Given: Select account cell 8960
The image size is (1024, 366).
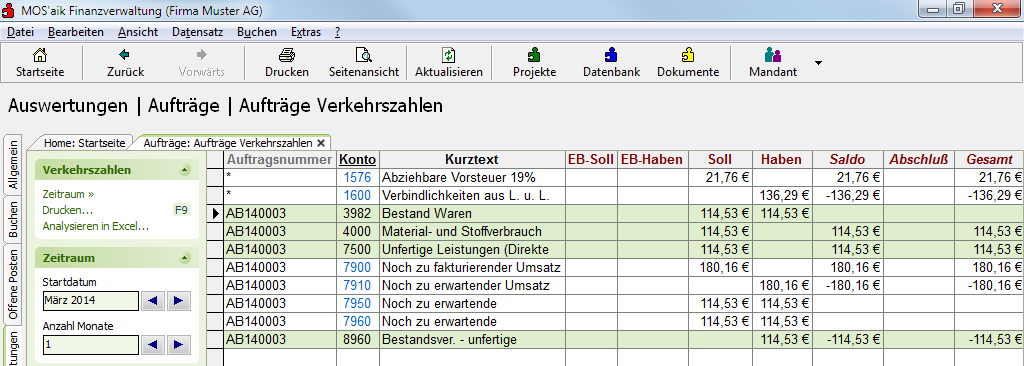Looking at the screenshot, I should click(x=358, y=340).
